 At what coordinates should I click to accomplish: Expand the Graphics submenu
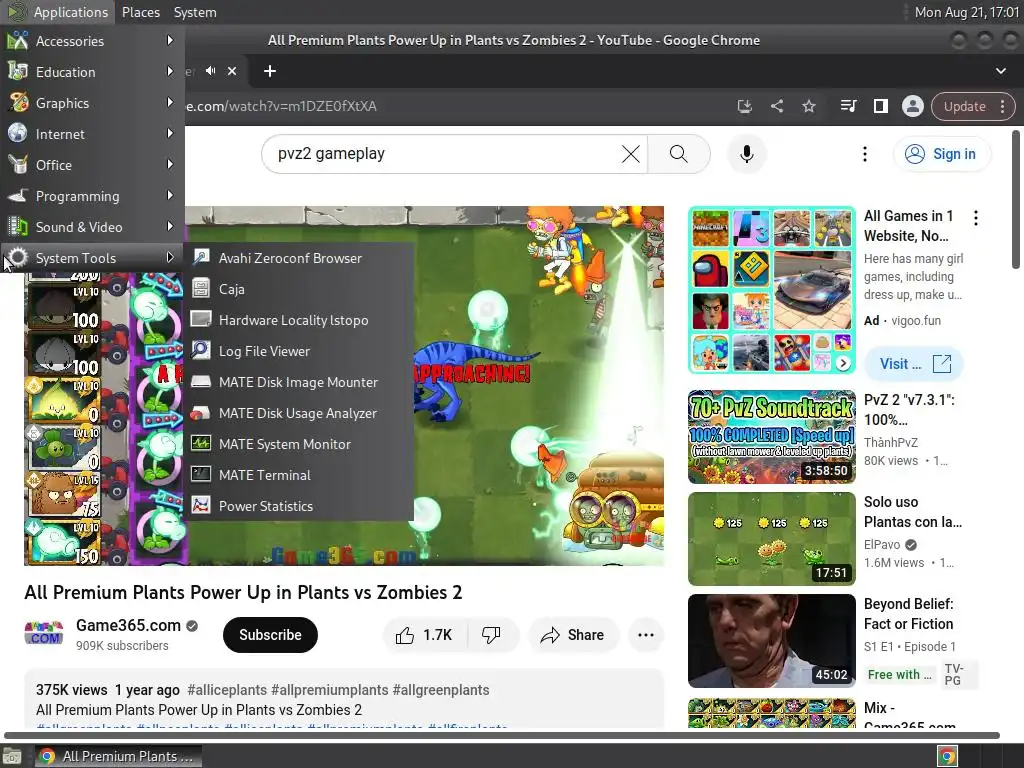coord(92,103)
